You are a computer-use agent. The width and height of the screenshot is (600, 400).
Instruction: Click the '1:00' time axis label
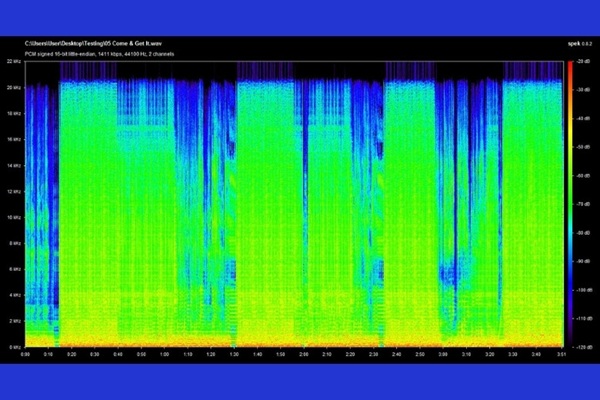[165, 354]
